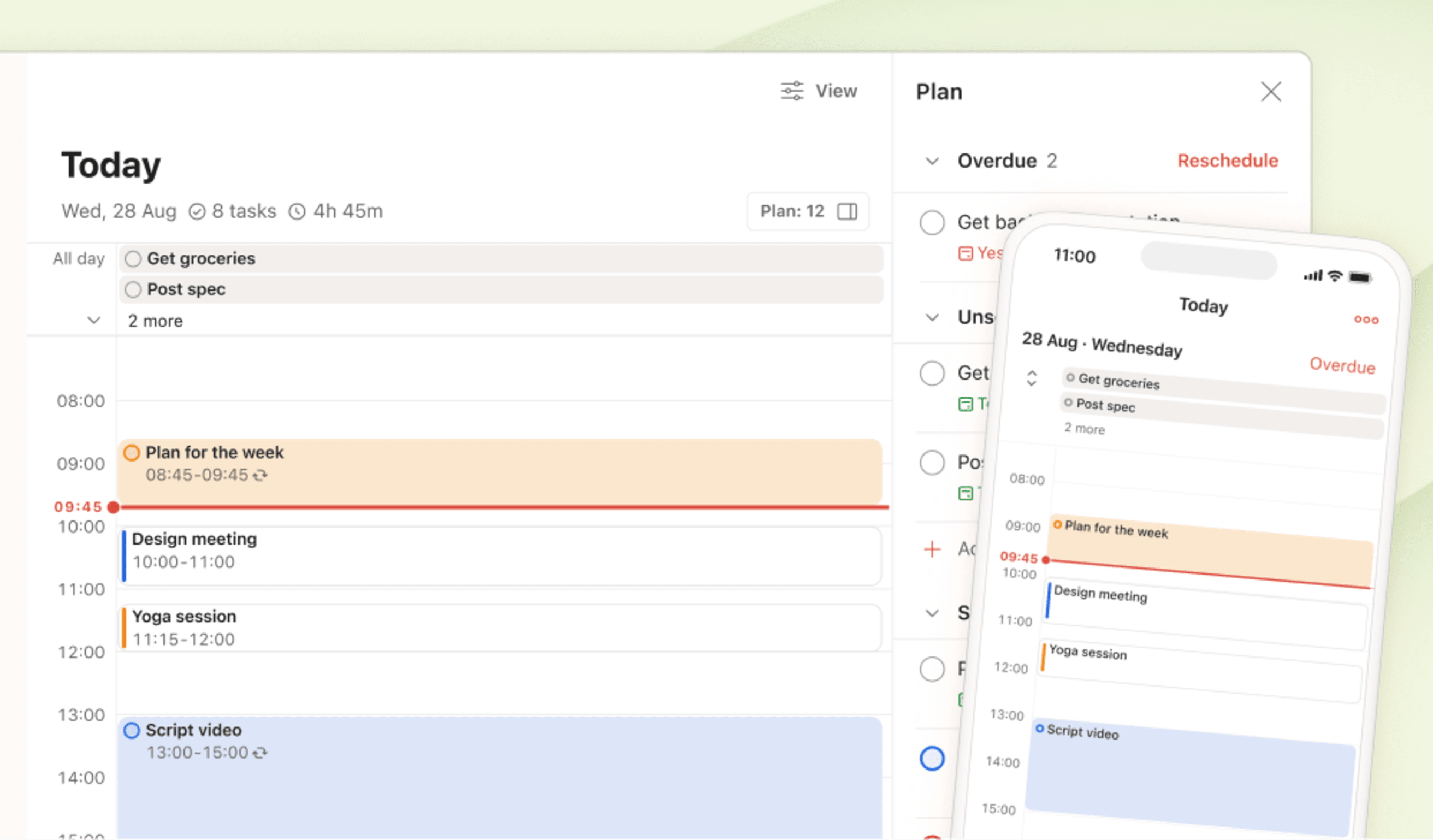Click the clock icon beside 4h 45m

click(x=298, y=211)
